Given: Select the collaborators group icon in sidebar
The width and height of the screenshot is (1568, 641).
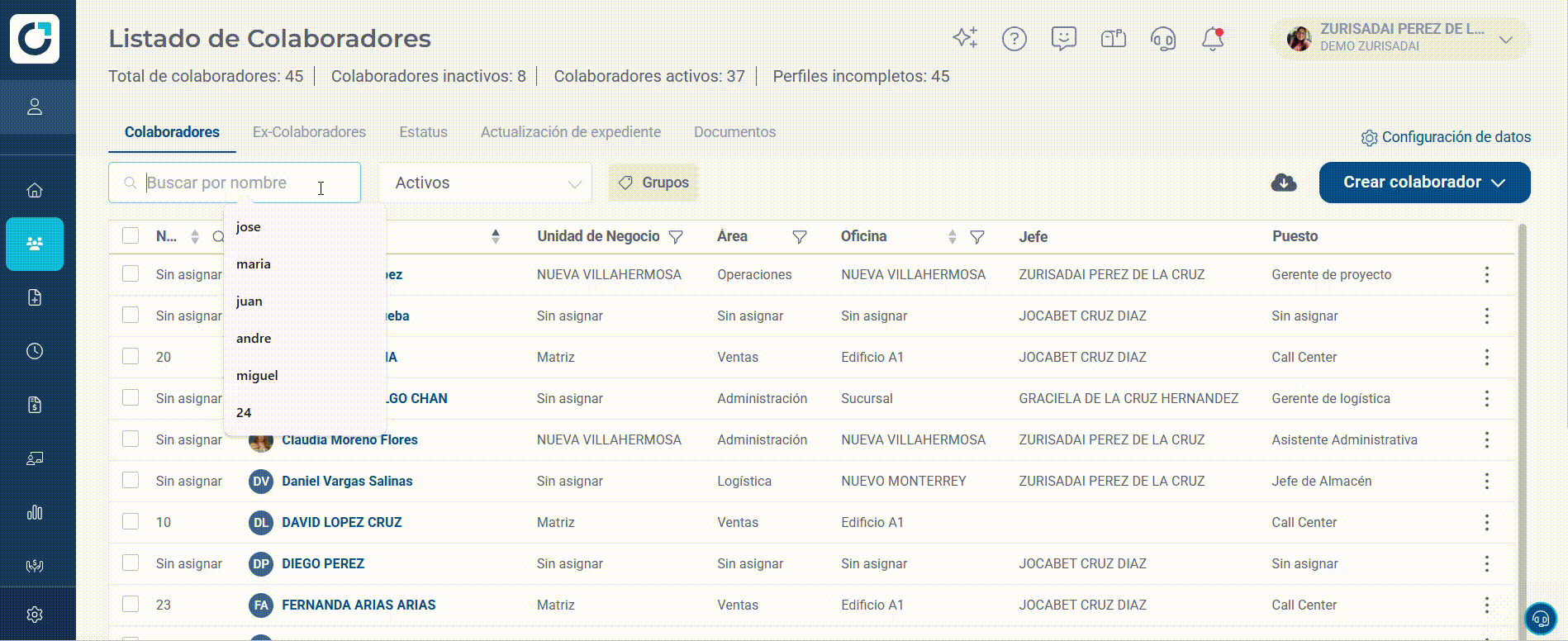Looking at the screenshot, I should (x=35, y=244).
